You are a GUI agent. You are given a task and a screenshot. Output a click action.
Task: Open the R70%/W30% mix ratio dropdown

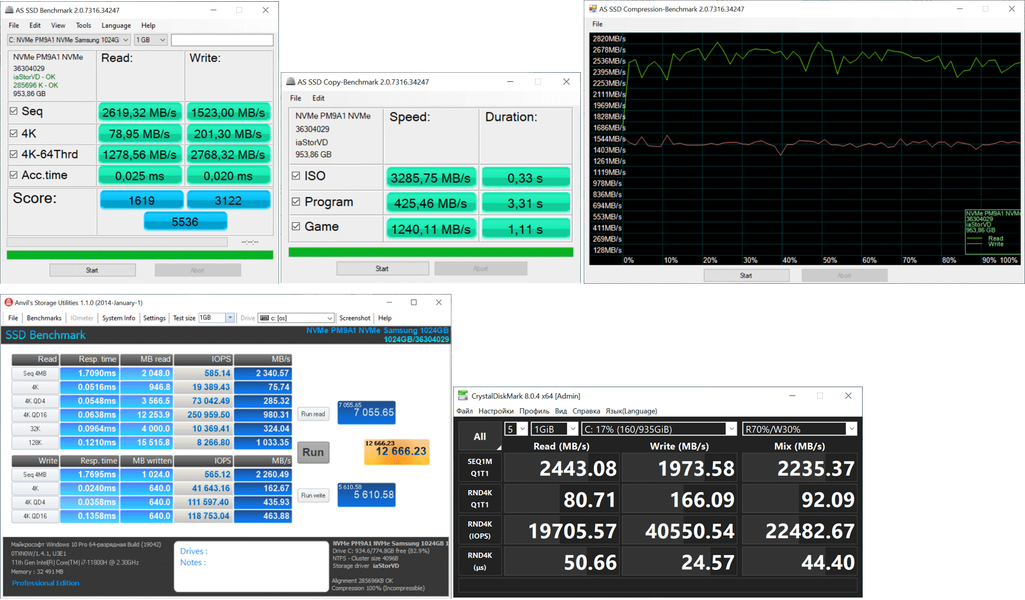click(798, 429)
